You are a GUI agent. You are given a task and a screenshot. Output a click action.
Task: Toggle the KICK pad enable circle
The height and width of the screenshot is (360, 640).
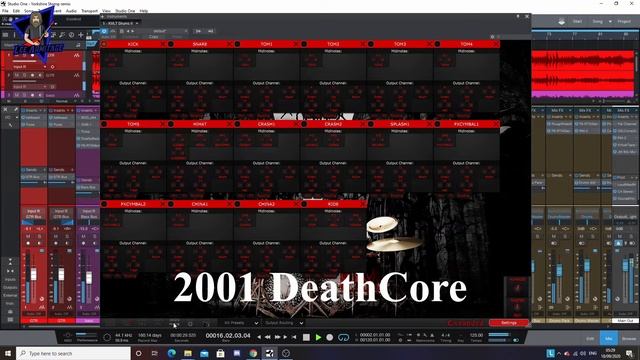(x=104, y=44)
